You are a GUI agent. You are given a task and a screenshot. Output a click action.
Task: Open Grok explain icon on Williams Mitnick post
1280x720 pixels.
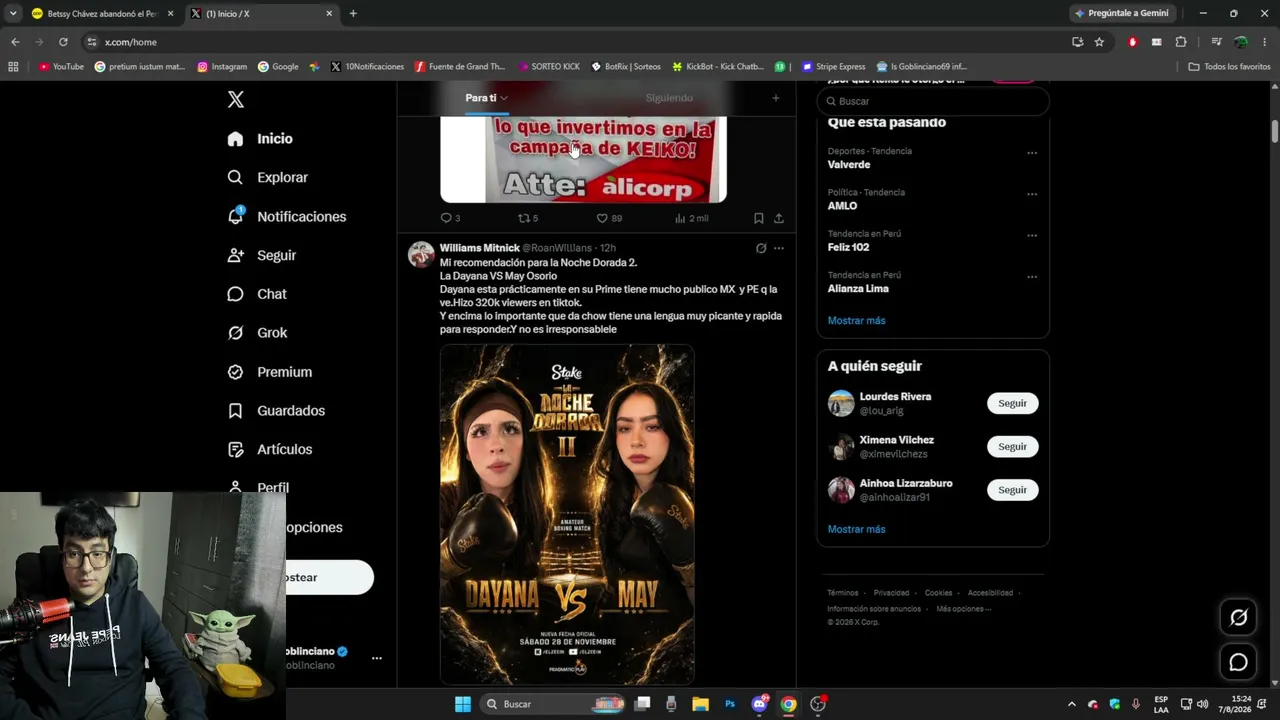[761, 248]
